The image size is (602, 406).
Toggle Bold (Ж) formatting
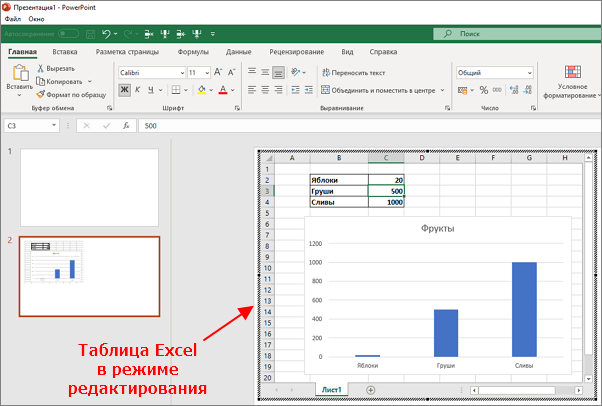(x=124, y=90)
